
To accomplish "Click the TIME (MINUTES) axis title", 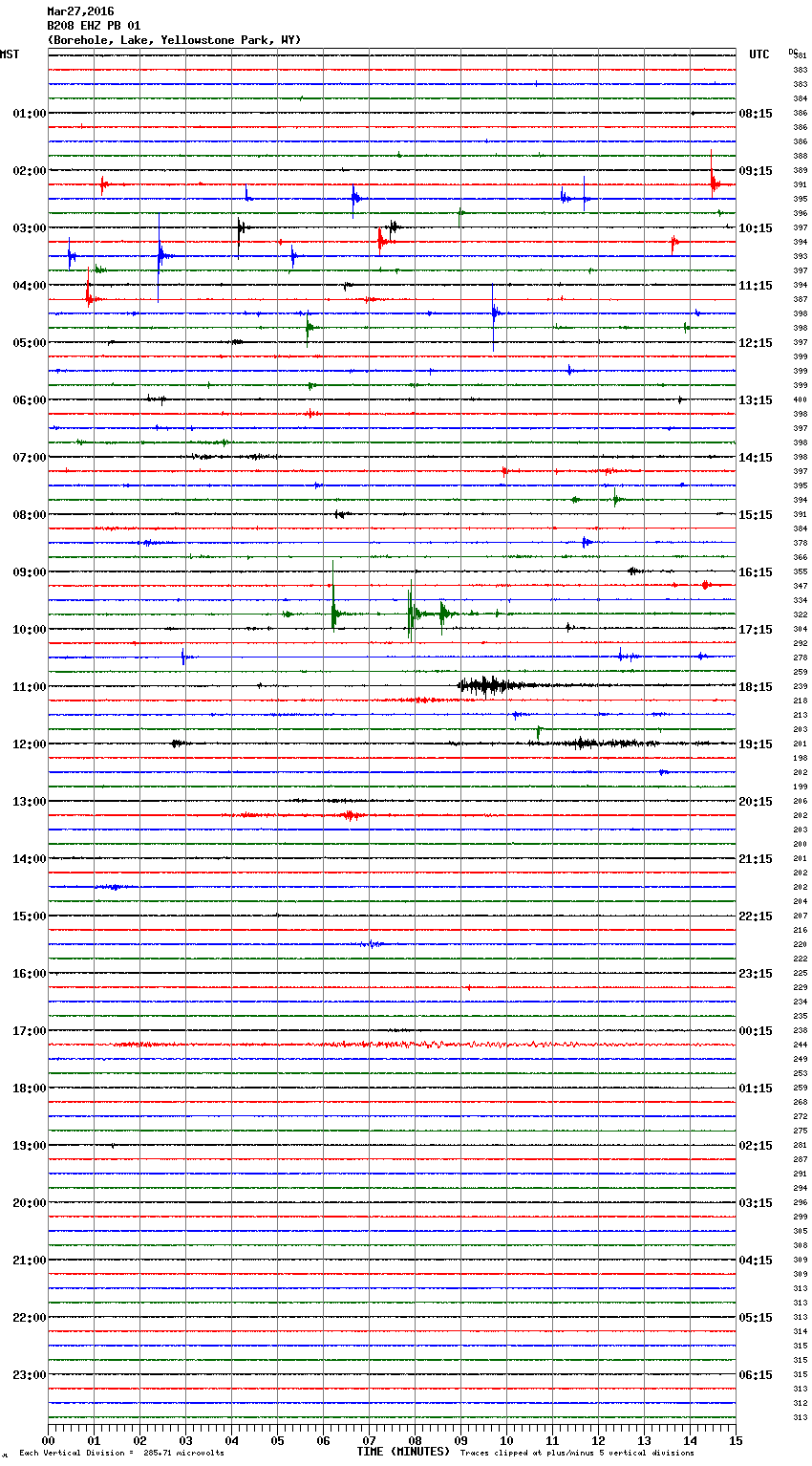I will coord(403,1452).
